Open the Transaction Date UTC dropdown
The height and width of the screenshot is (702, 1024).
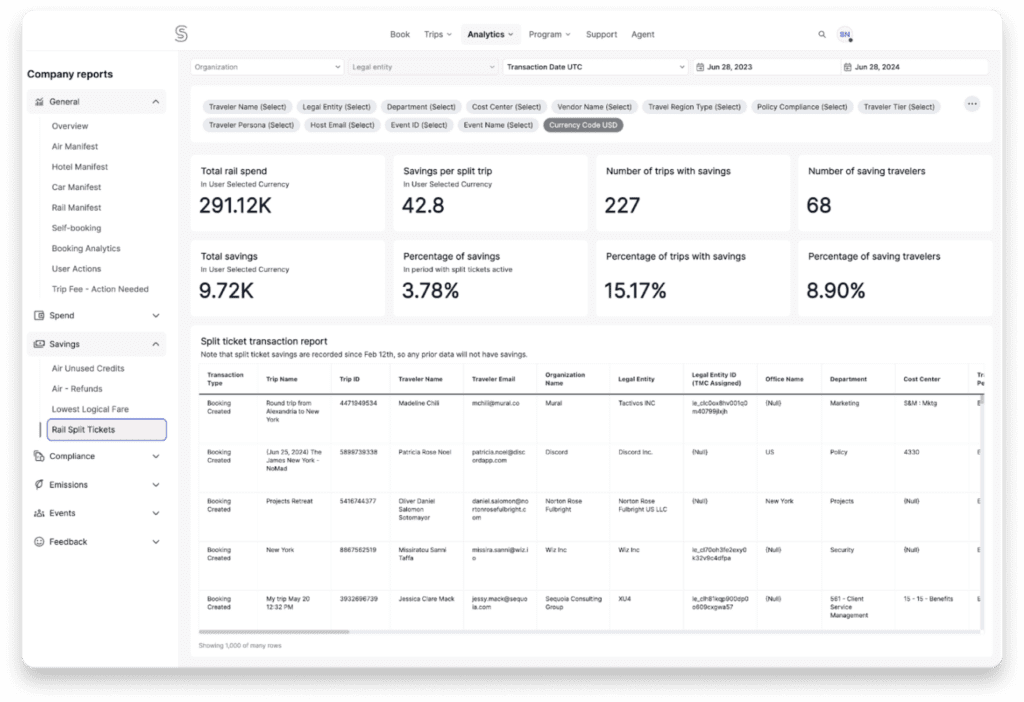pos(594,67)
